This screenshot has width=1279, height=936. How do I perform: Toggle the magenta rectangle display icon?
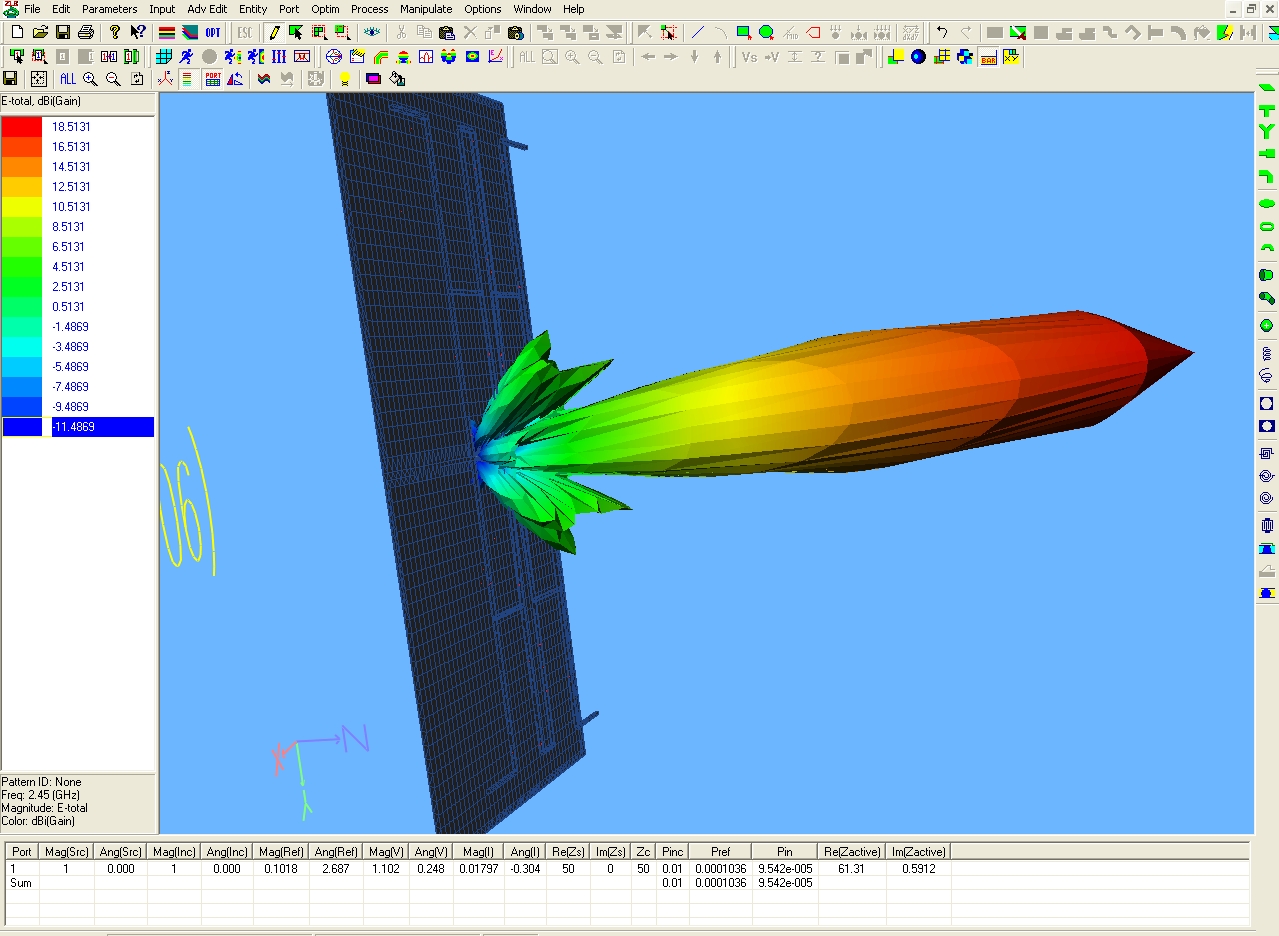click(373, 79)
